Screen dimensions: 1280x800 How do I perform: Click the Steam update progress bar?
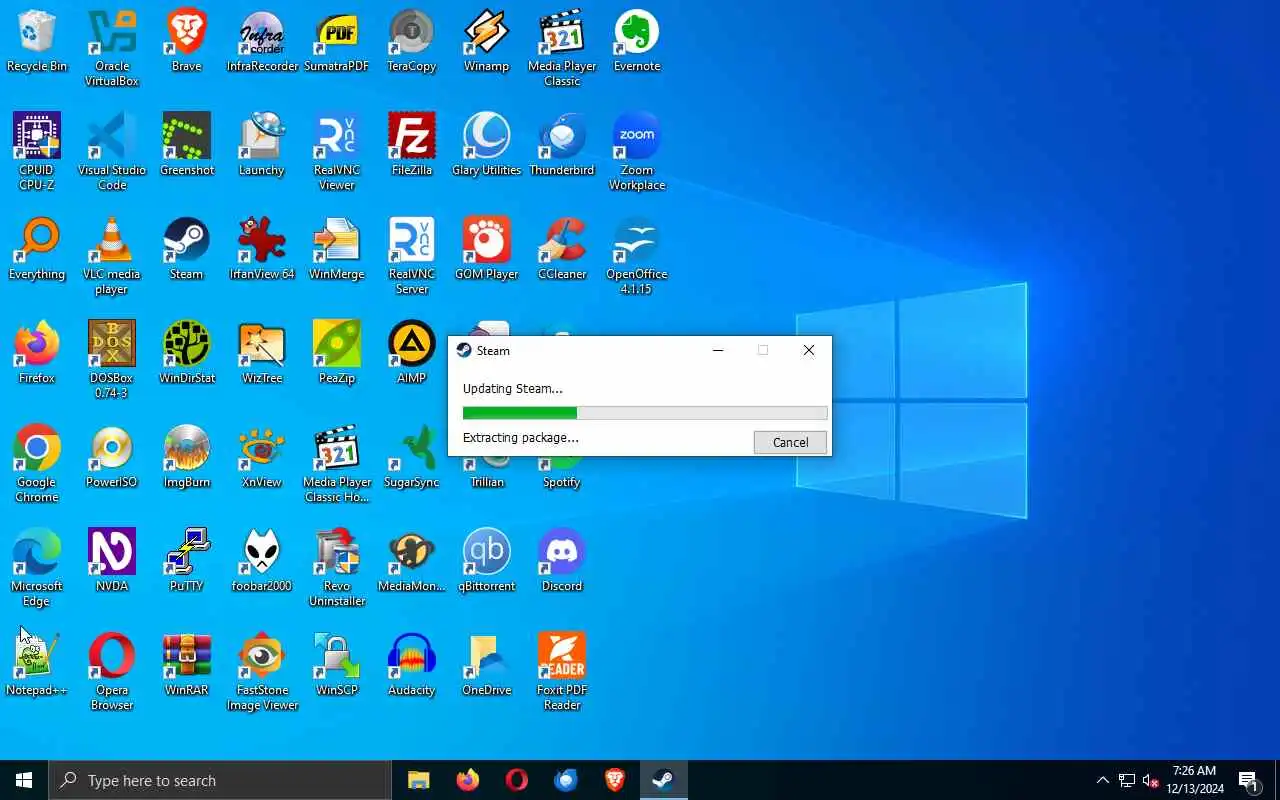pos(645,413)
